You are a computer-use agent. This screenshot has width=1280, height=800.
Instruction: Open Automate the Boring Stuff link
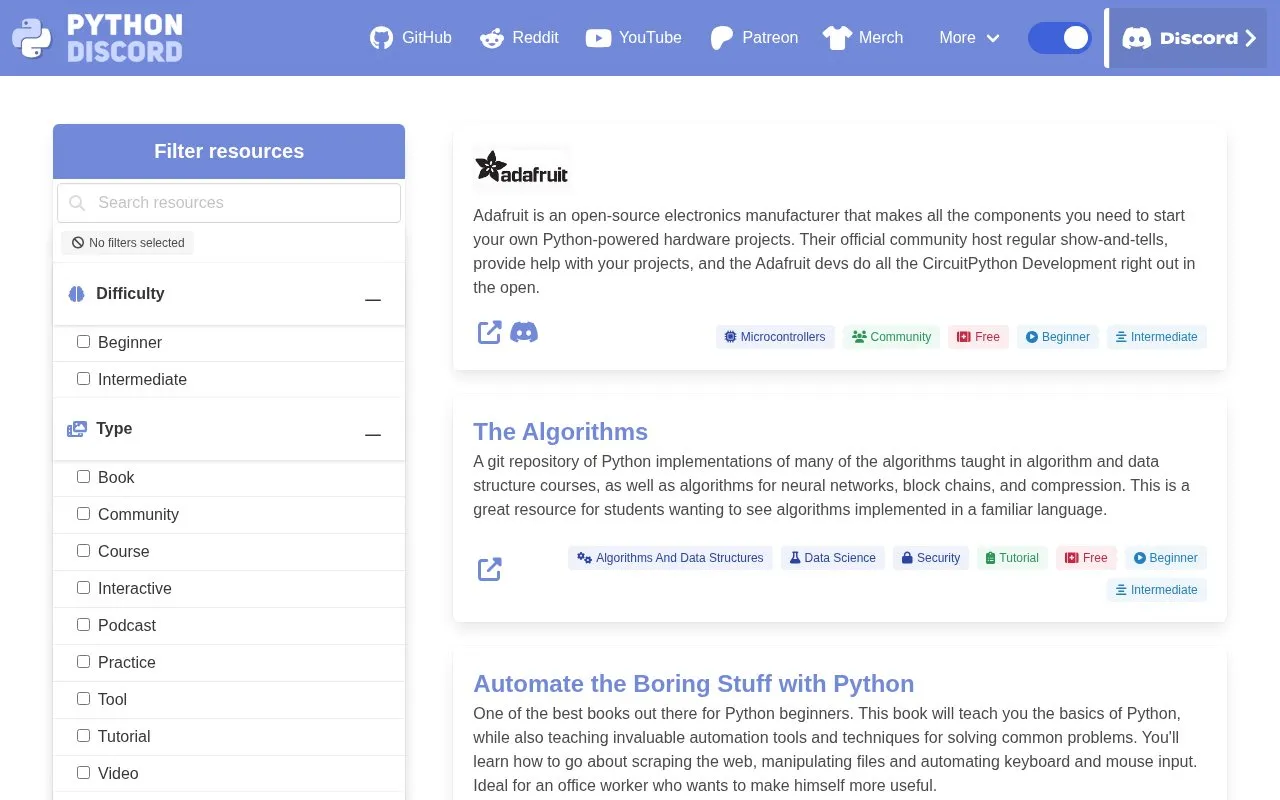pyautogui.click(x=693, y=684)
